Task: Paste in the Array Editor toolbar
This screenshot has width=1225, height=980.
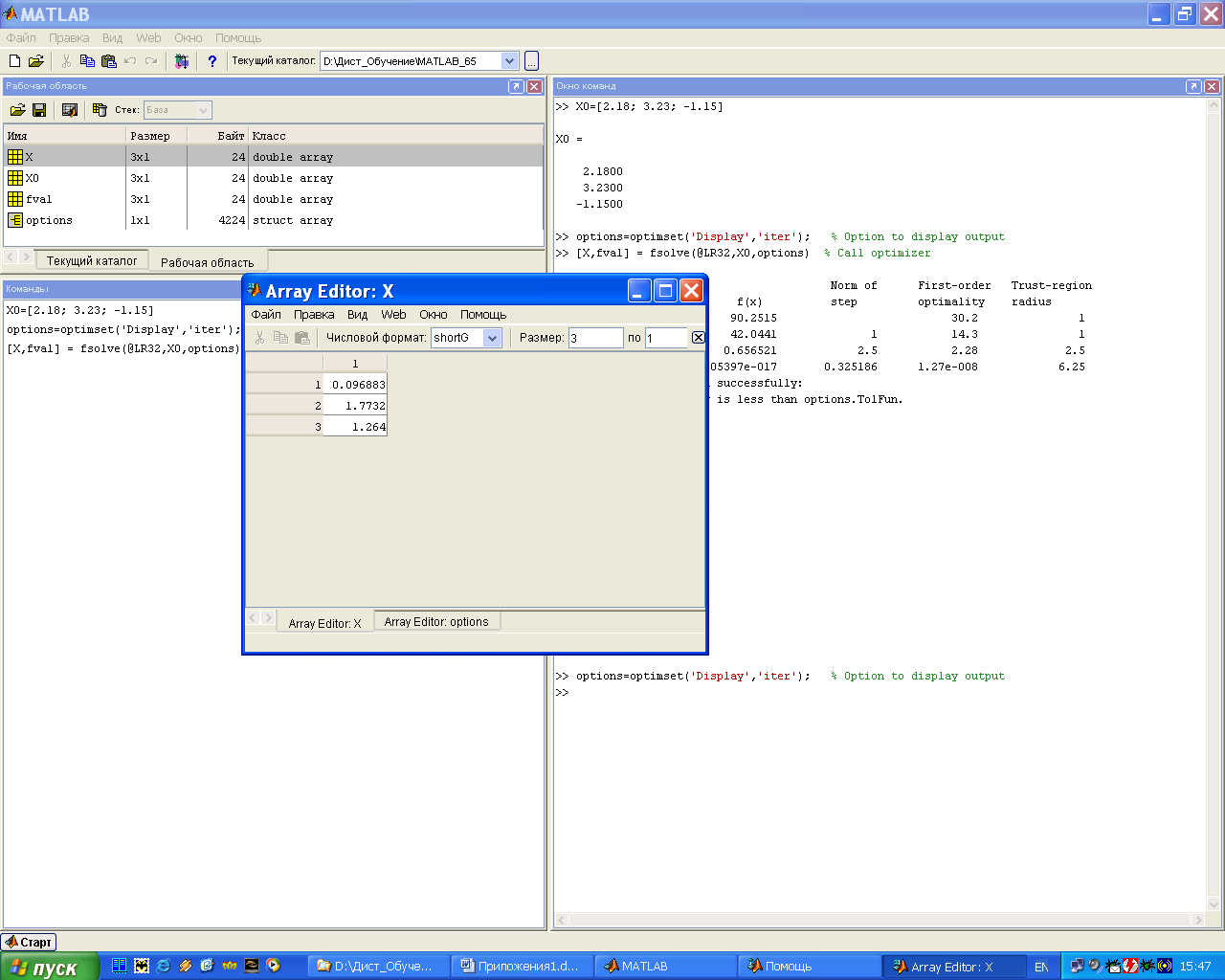Action: [x=302, y=338]
